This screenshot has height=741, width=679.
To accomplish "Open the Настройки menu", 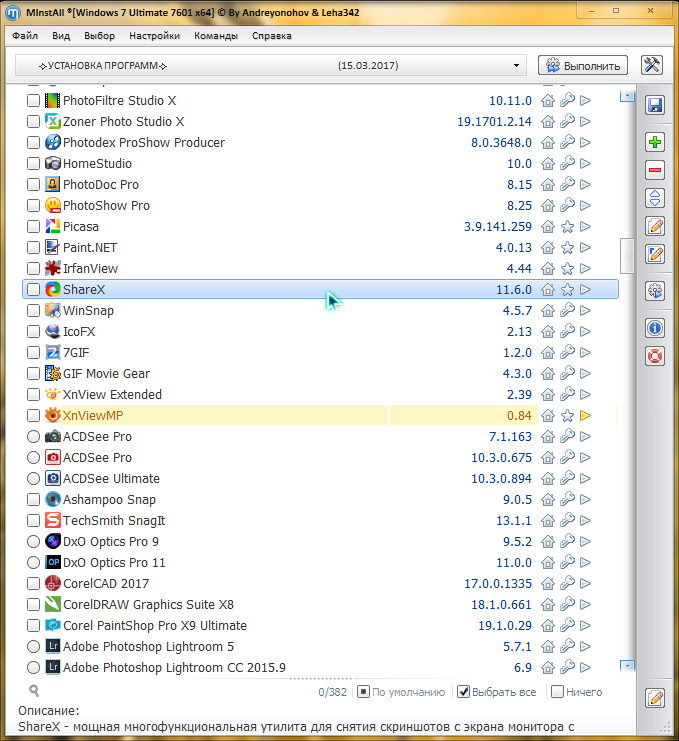I will pos(155,36).
